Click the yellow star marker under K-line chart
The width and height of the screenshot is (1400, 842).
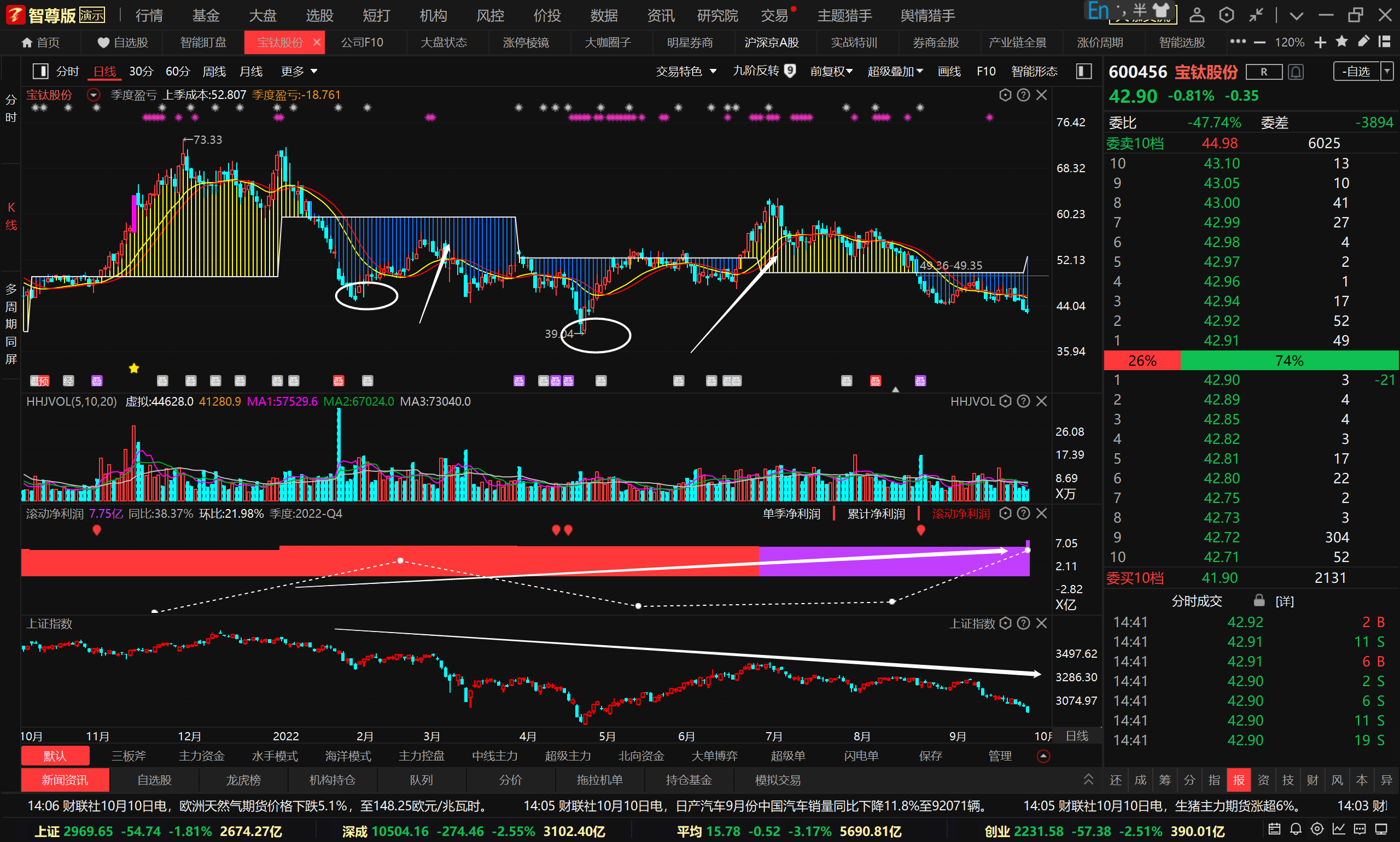coord(134,368)
